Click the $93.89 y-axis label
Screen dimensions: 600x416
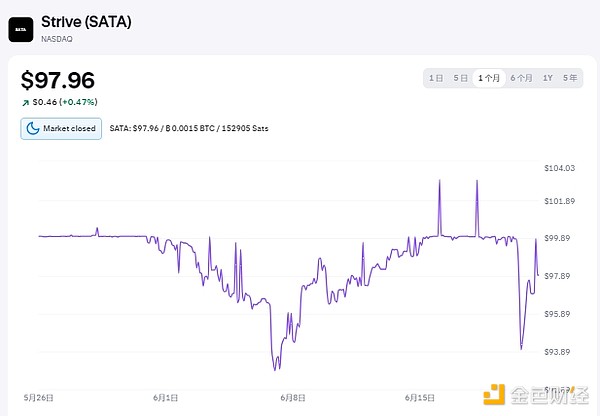557,352
